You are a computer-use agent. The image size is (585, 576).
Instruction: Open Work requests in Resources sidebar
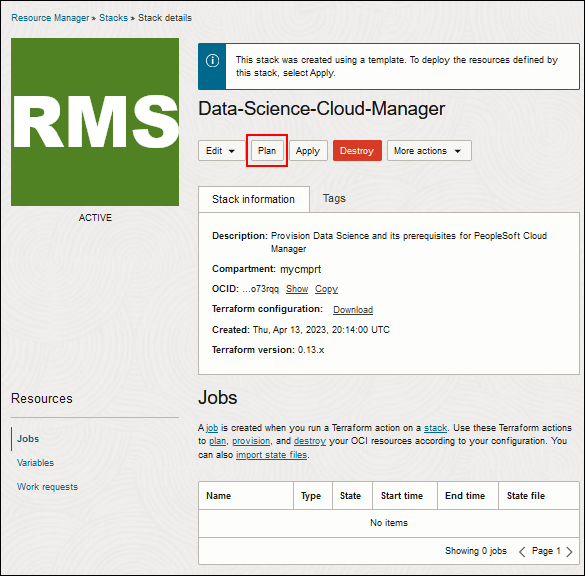click(47, 487)
